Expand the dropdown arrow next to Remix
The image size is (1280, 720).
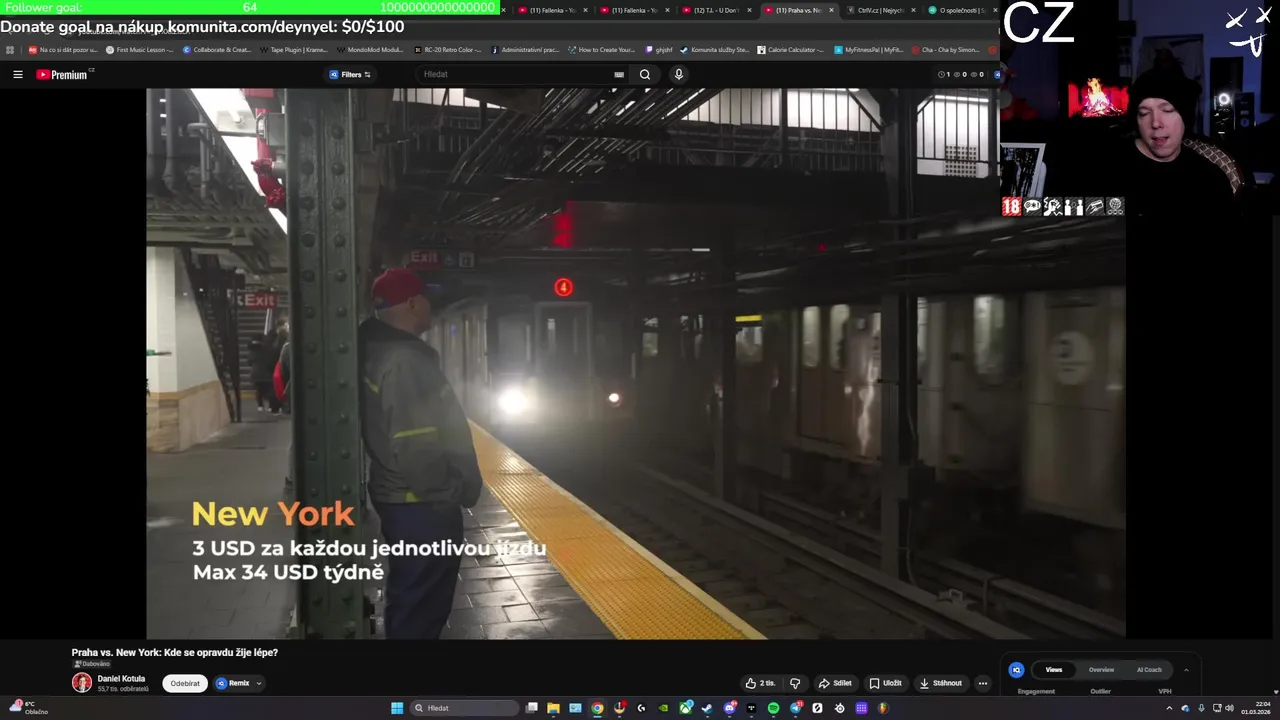259,684
